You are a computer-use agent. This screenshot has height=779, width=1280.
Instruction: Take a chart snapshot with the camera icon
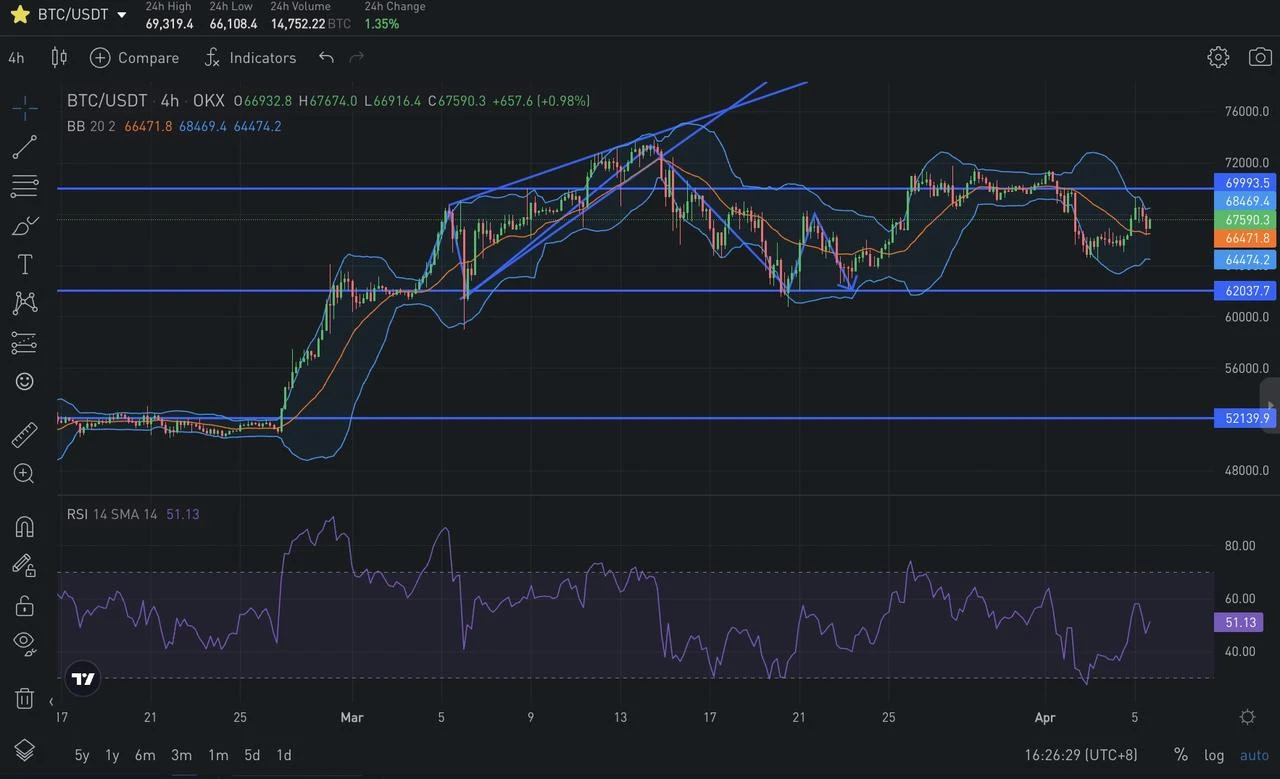(x=1258, y=57)
